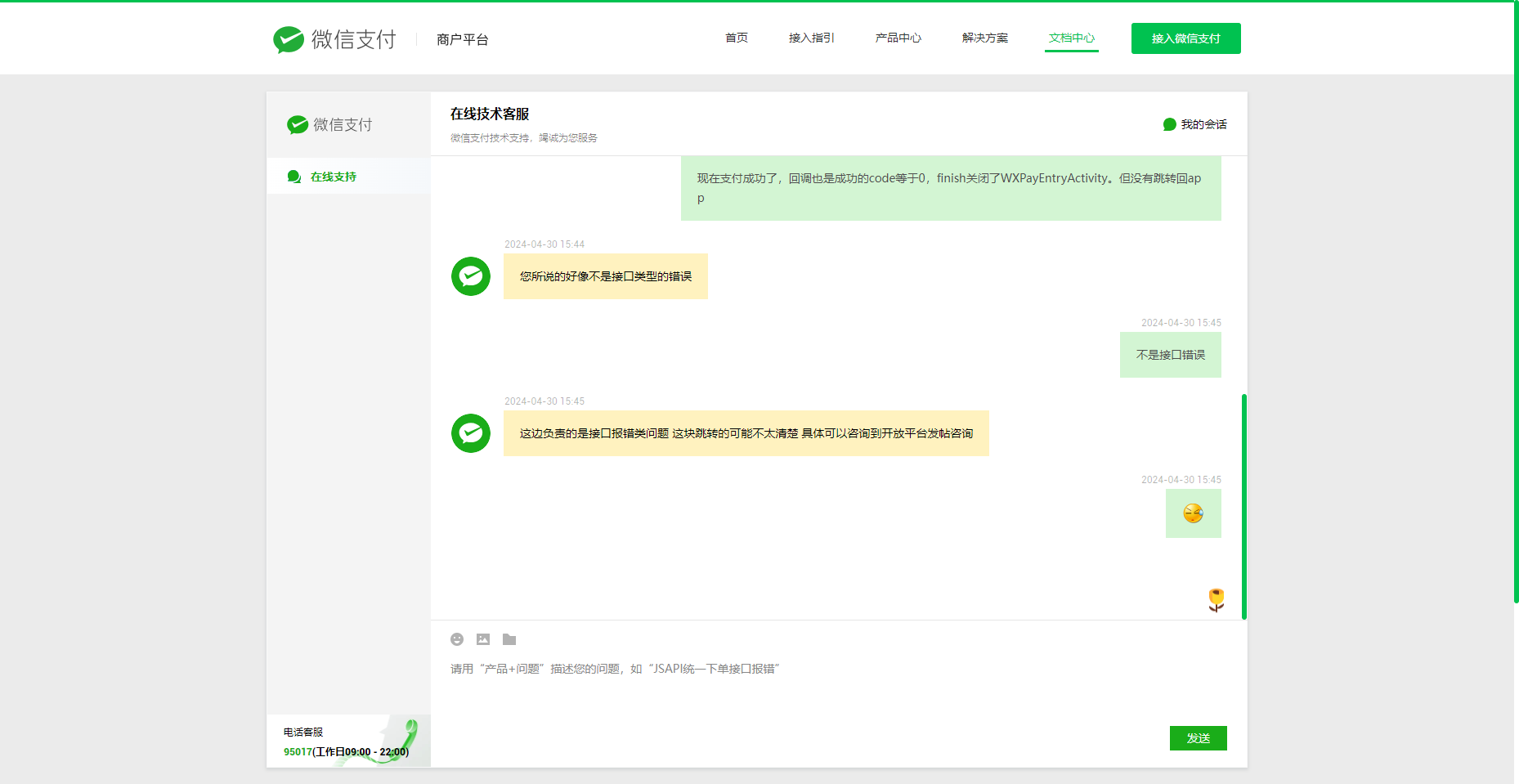This screenshot has width=1519, height=784.
Task: Click the message starting 现在支付成功了
Action: [951, 188]
